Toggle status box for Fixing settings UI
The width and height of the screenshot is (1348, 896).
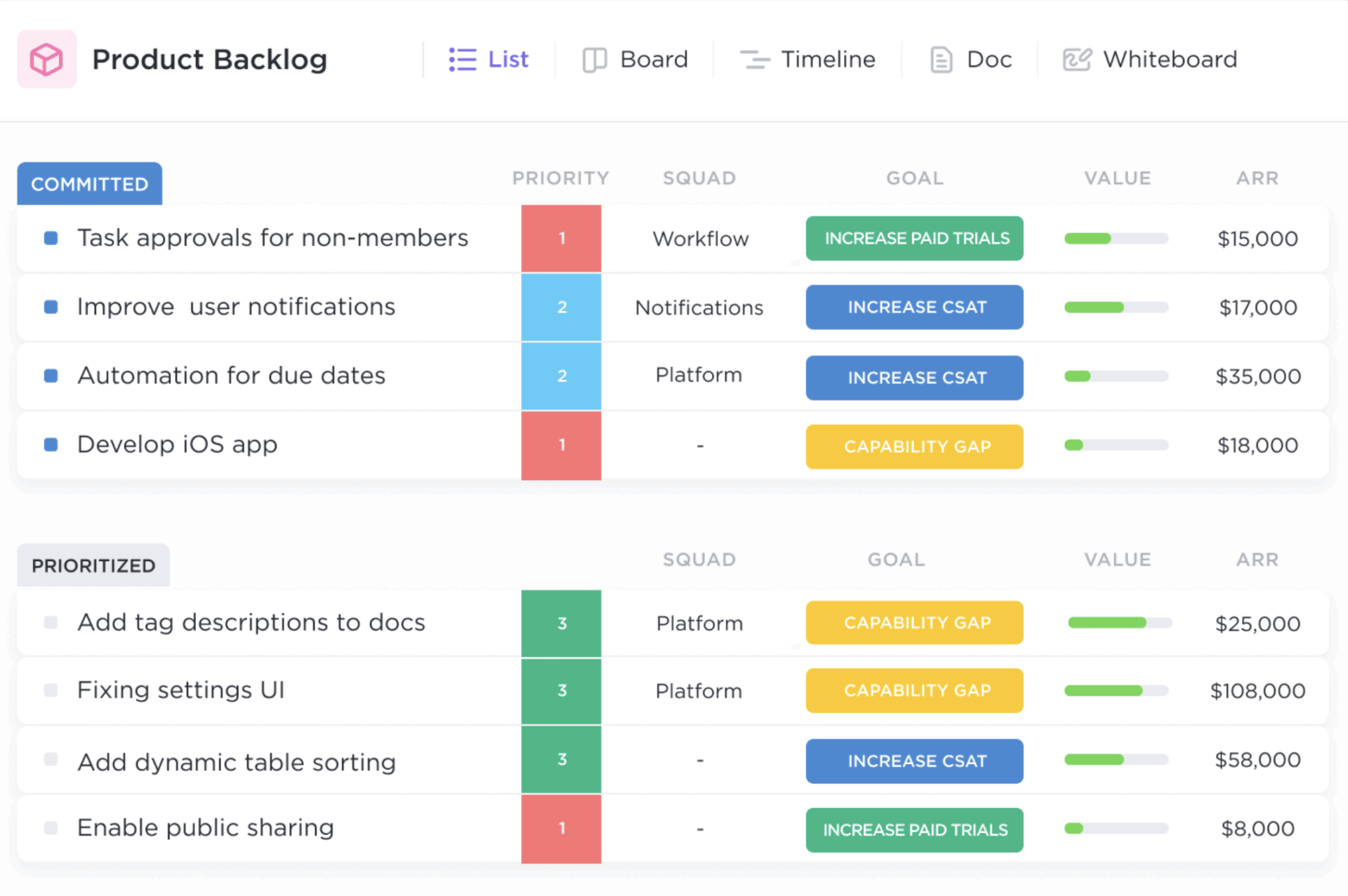click(x=51, y=690)
